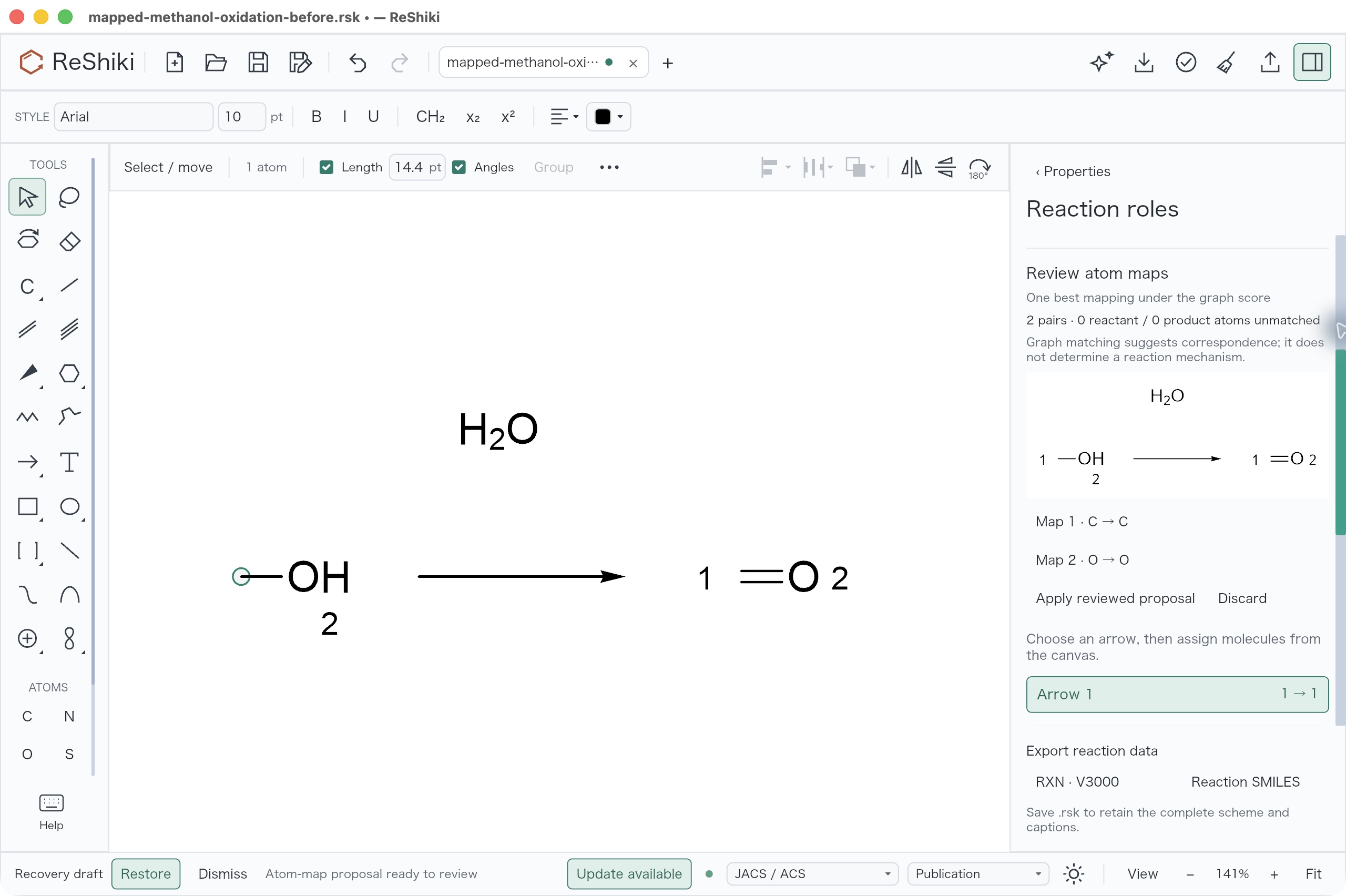Viewport: 1346px width, 896px height.
Task: Choose the rectangle shape tool
Action: point(27,506)
